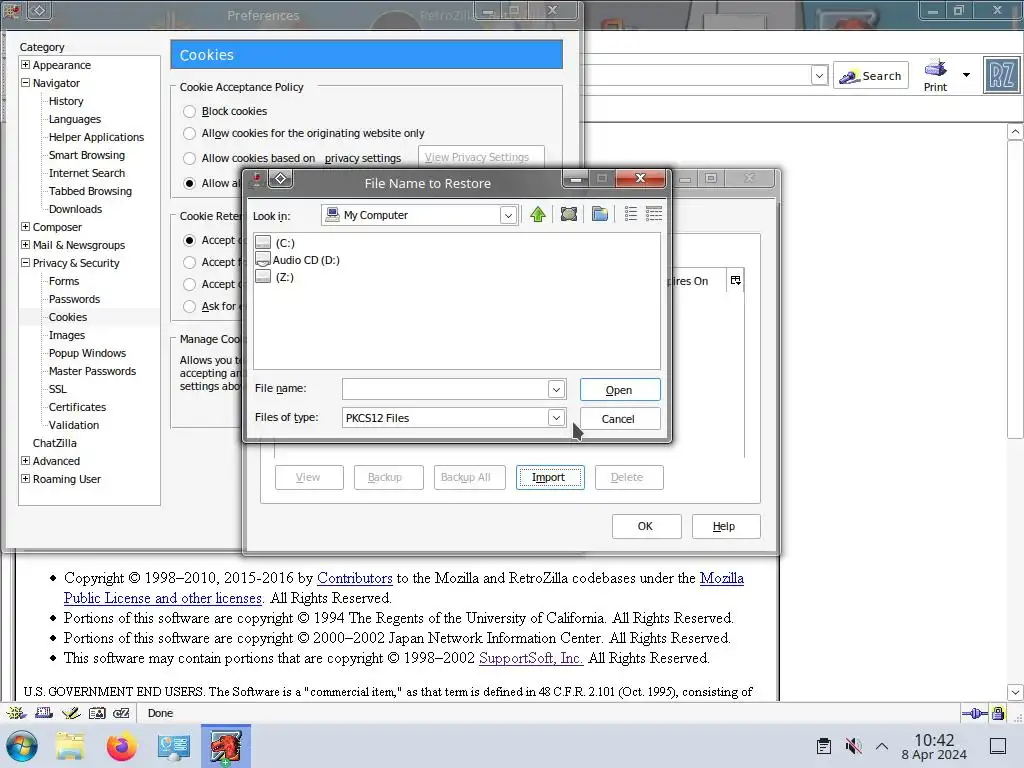Open the File name drop-down arrow
The height and width of the screenshot is (768, 1024).
(x=556, y=390)
